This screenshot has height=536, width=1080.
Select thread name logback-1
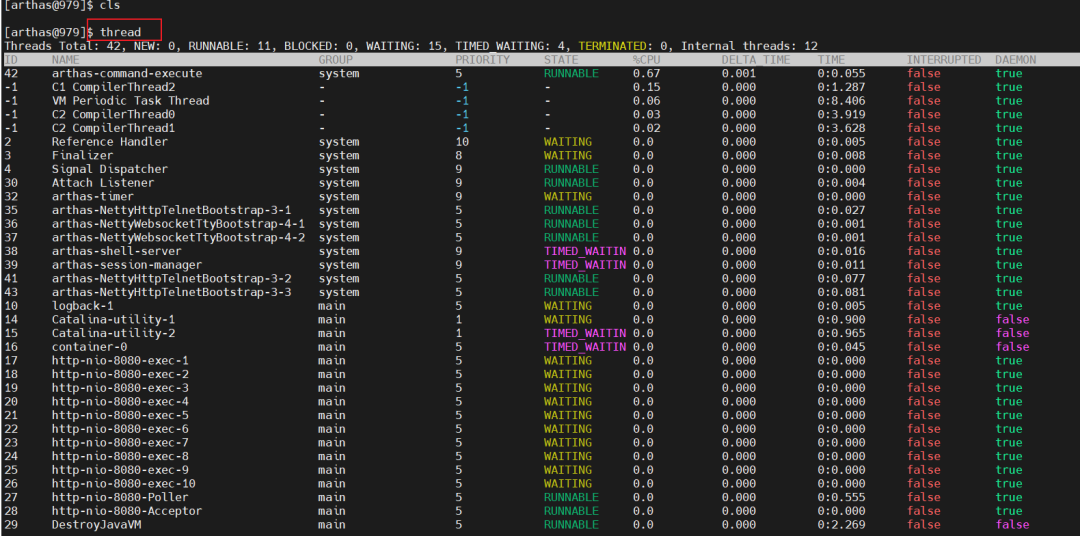(x=82, y=306)
